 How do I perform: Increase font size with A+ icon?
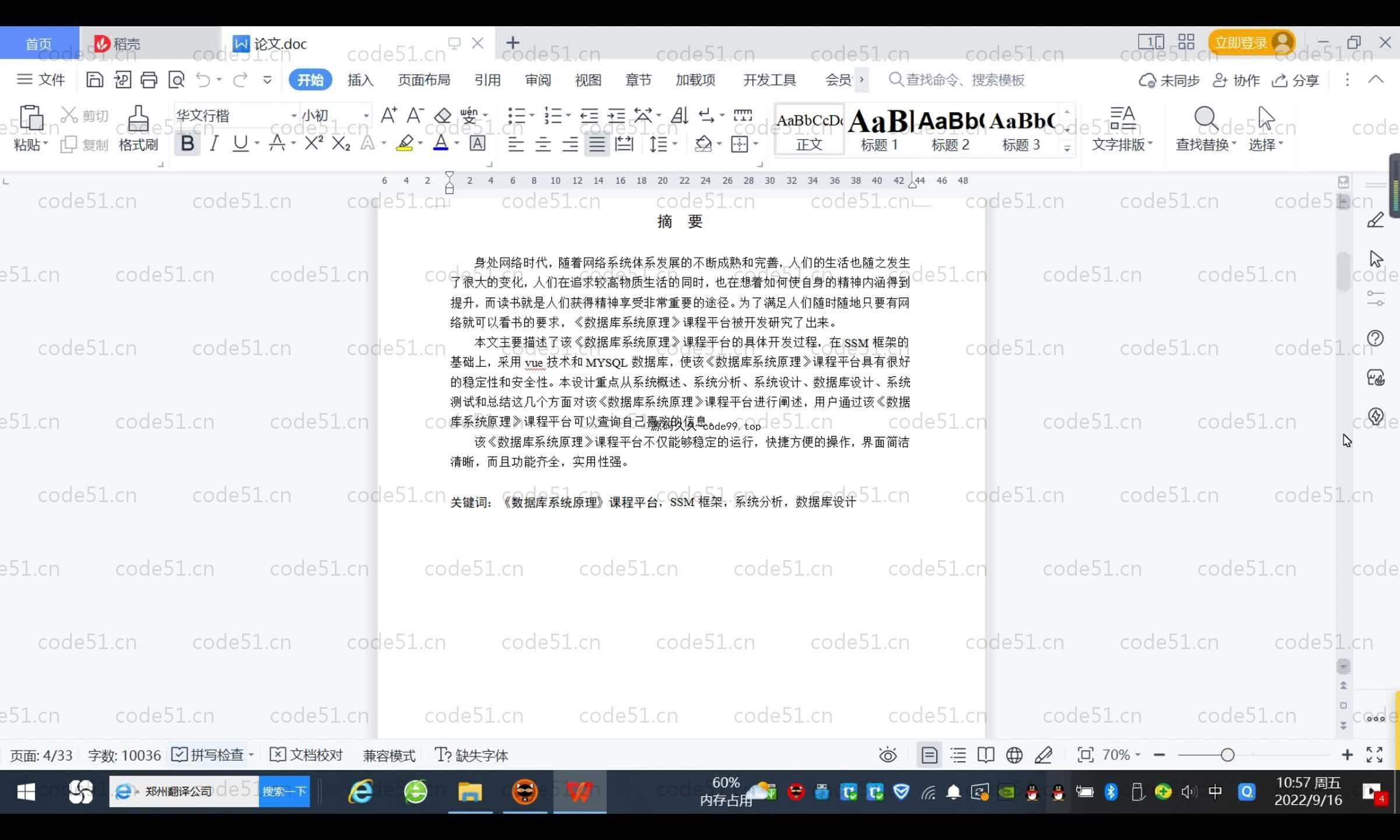pyautogui.click(x=388, y=115)
